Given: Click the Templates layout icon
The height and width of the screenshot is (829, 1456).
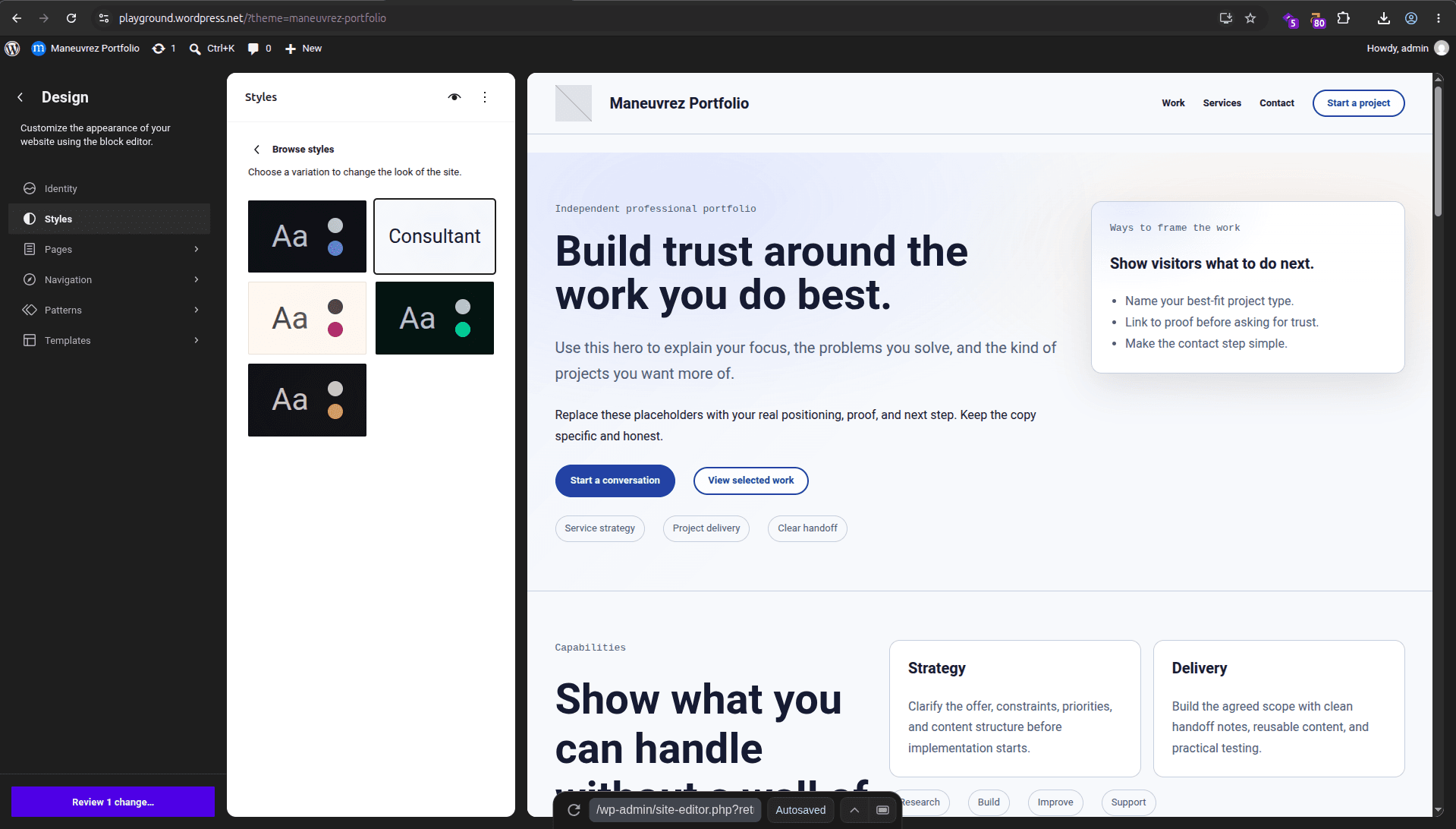Looking at the screenshot, I should tap(30, 340).
